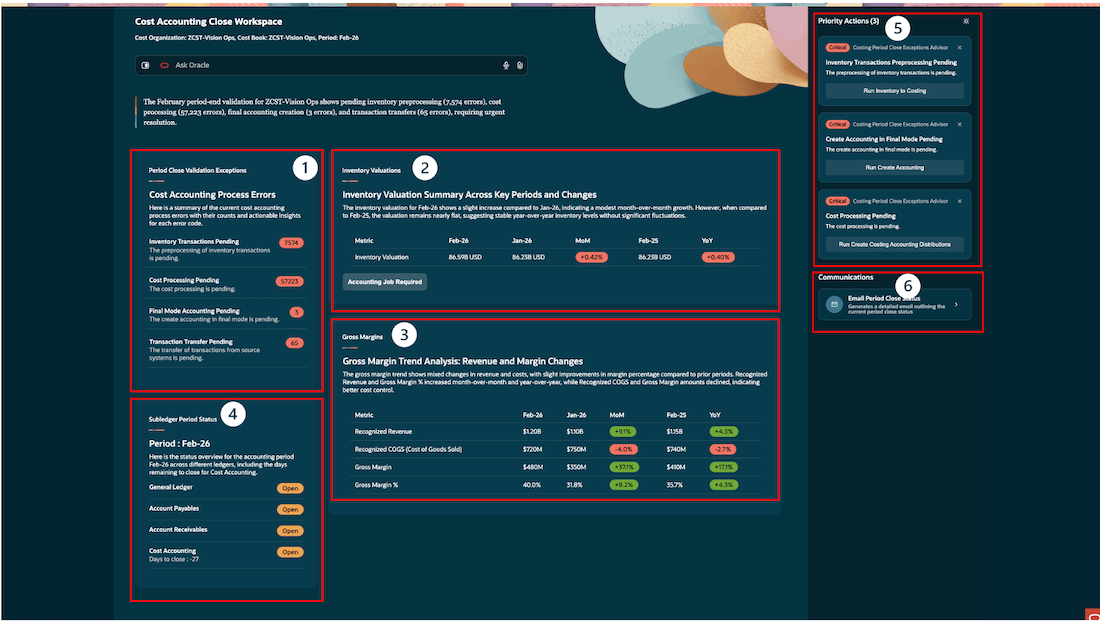1100x623 pixels.
Task: Click the +0.42% MoM valuation badge
Action: tap(592, 257)
